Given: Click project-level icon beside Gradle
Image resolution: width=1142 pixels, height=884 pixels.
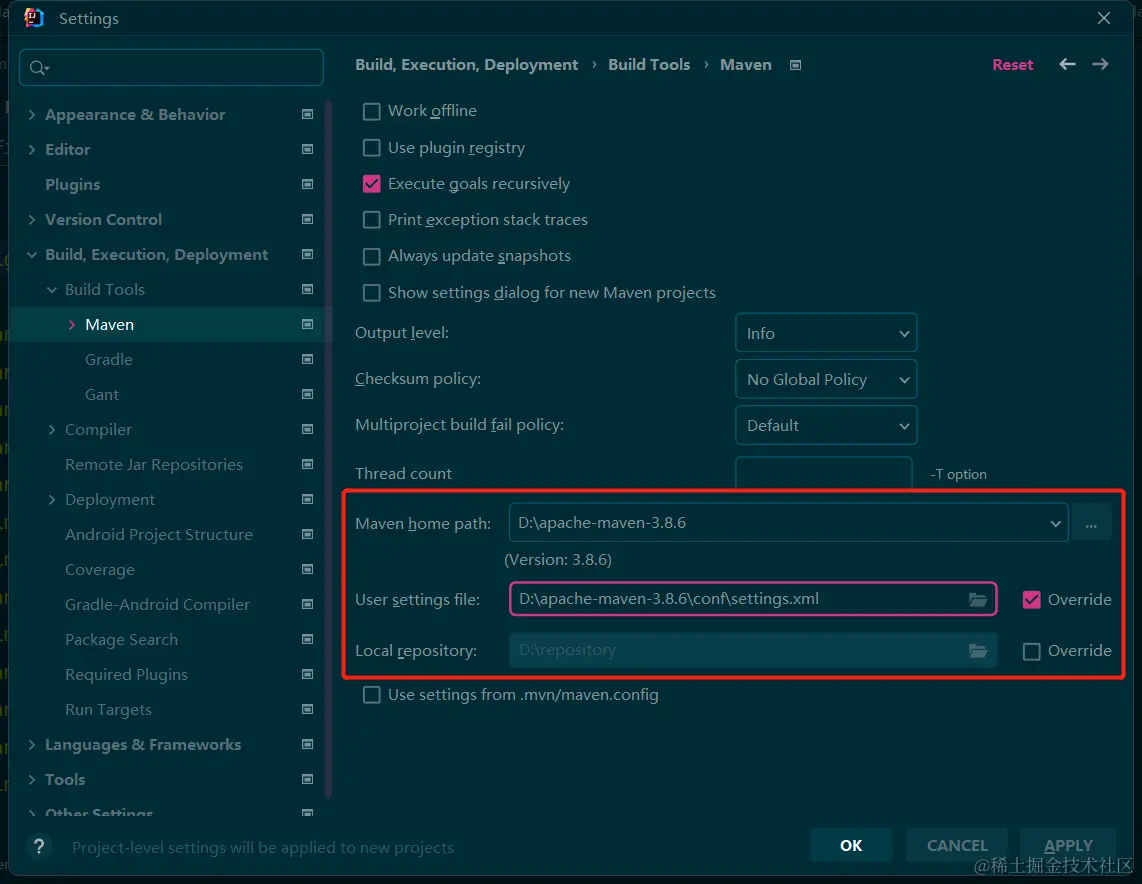Looking at the screenshot, I should pyautogui.click(x=307, y=359).
